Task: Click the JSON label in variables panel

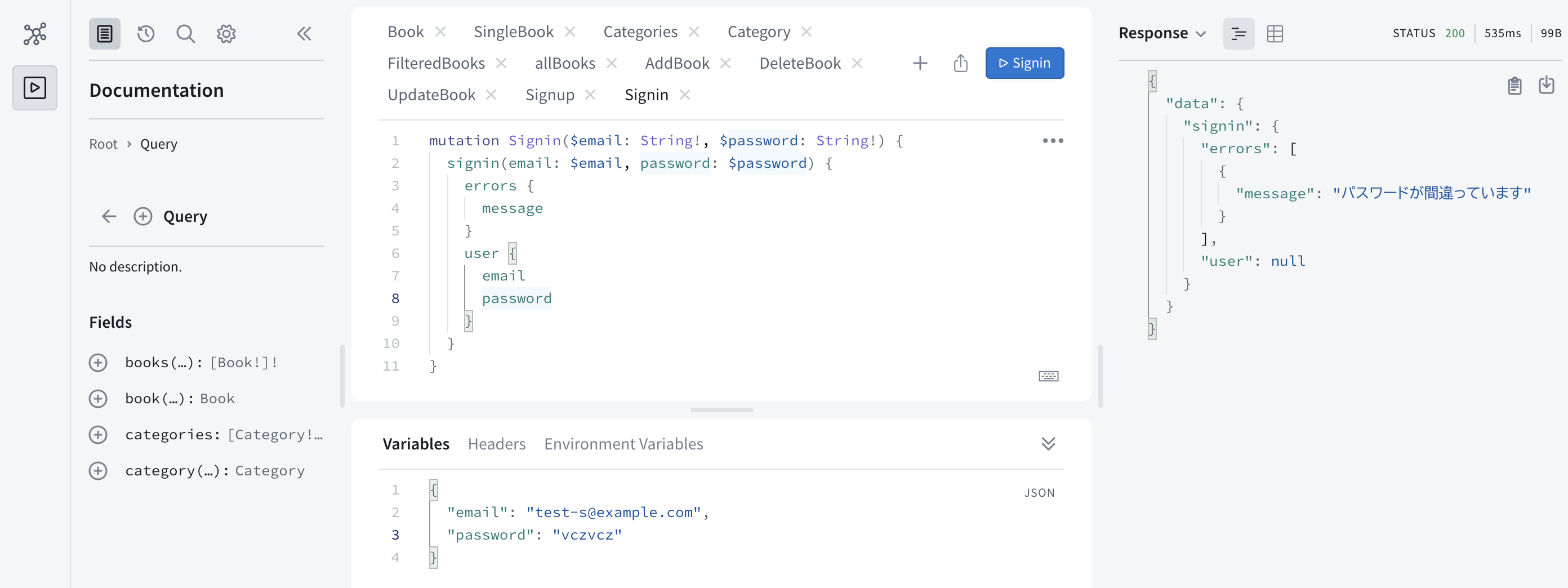Action: [x=1039, y=493]
